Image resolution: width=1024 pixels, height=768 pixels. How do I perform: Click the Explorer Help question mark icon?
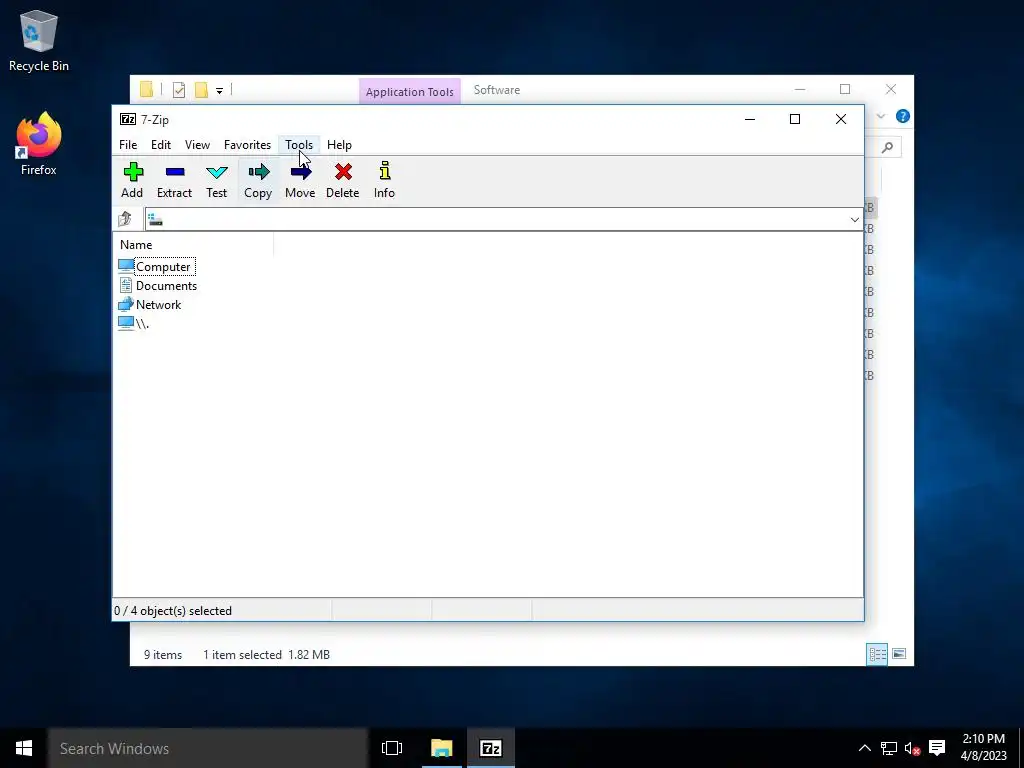coord(903,116)
